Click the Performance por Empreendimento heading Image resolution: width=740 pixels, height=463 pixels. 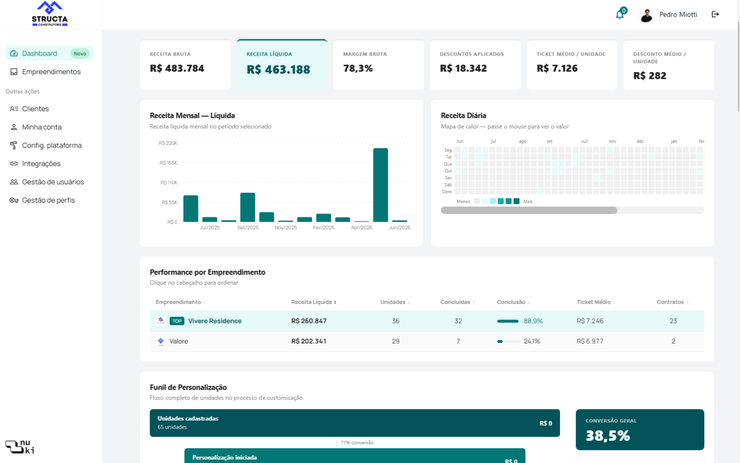[208, 272]
